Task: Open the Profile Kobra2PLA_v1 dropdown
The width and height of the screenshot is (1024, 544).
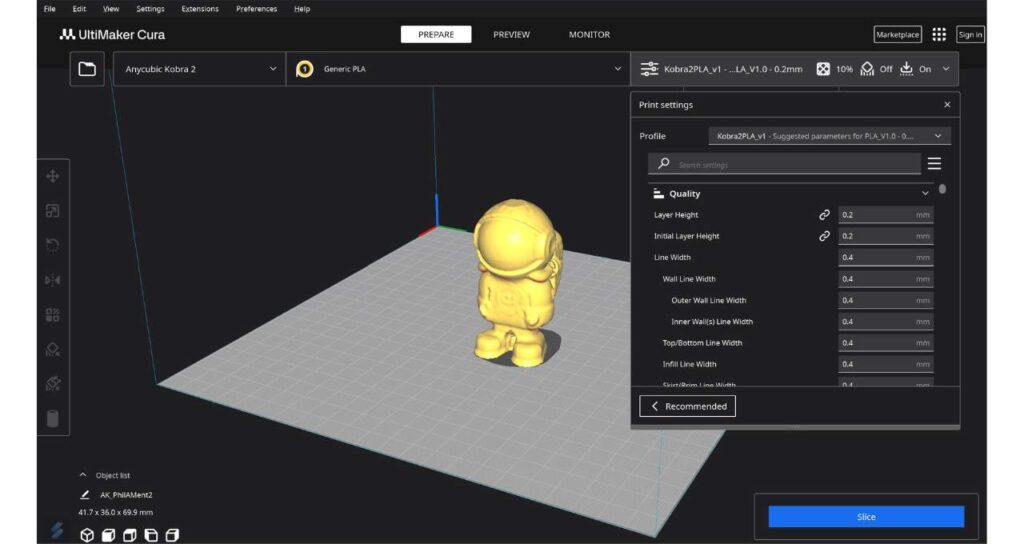Action: click(x=829, y=136)
